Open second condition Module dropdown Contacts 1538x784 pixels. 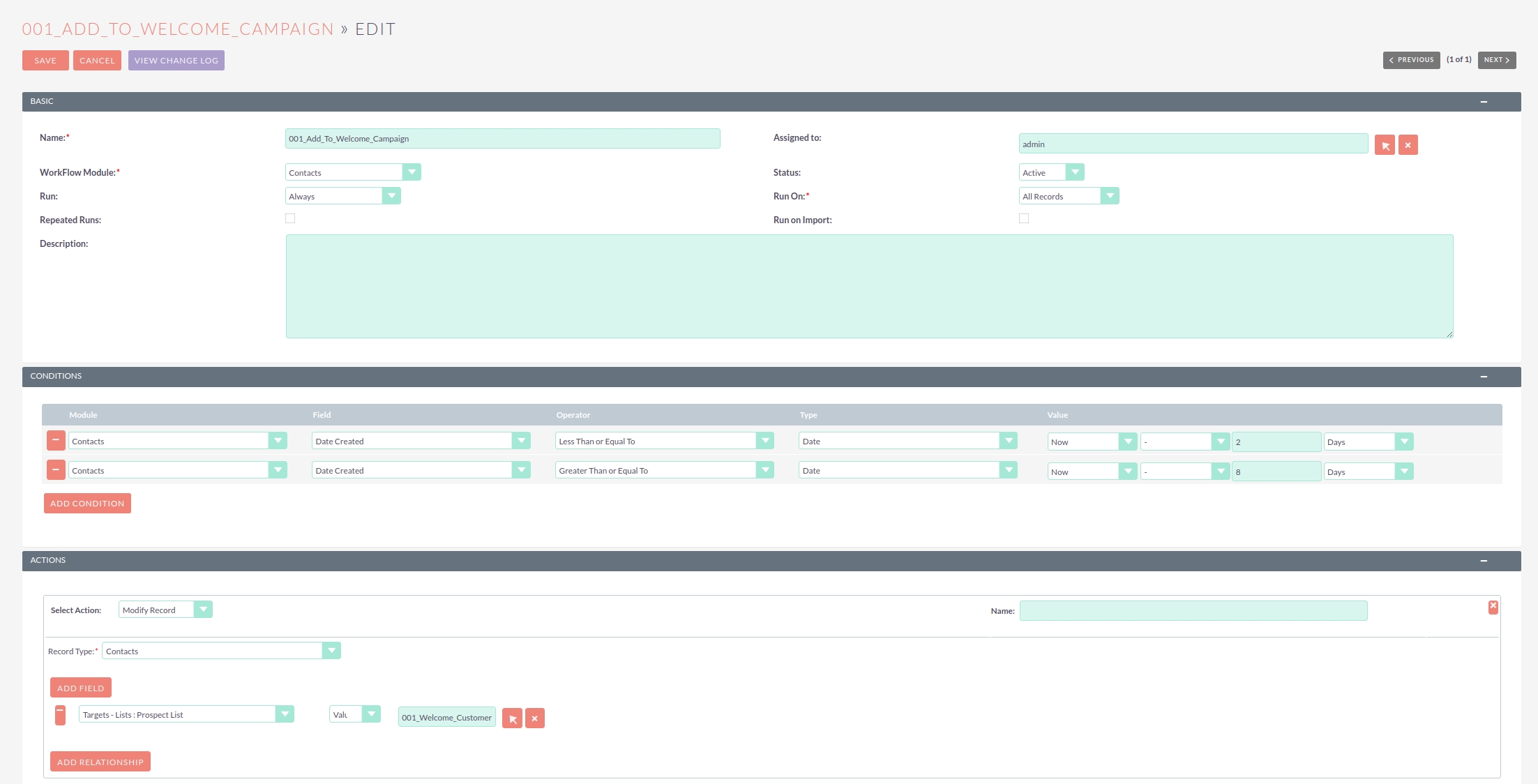click(178, 470)
